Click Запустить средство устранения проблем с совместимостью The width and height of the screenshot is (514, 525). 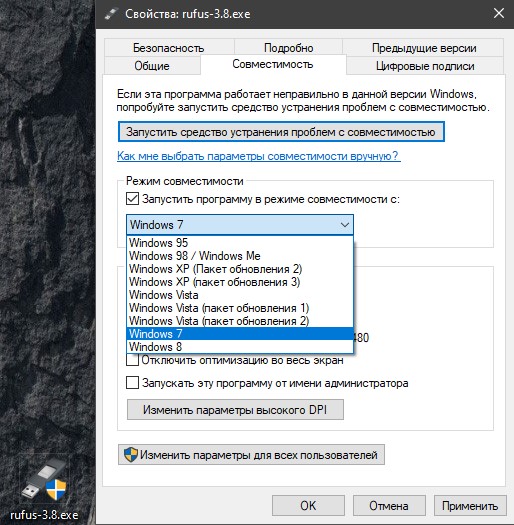(x=281, y=132)
